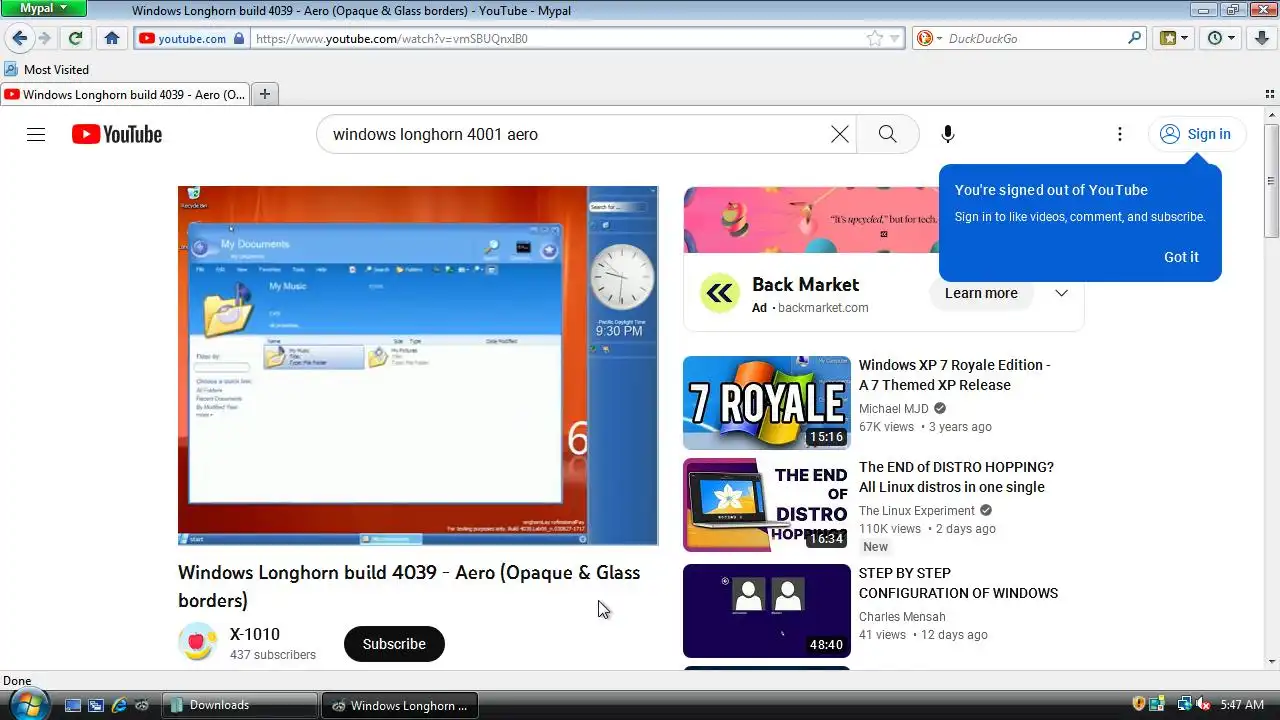This screenshot has width=1280, height=720.
Task: Open the bookmarks menu toolbar button
Action: (x=1174, y=38)
